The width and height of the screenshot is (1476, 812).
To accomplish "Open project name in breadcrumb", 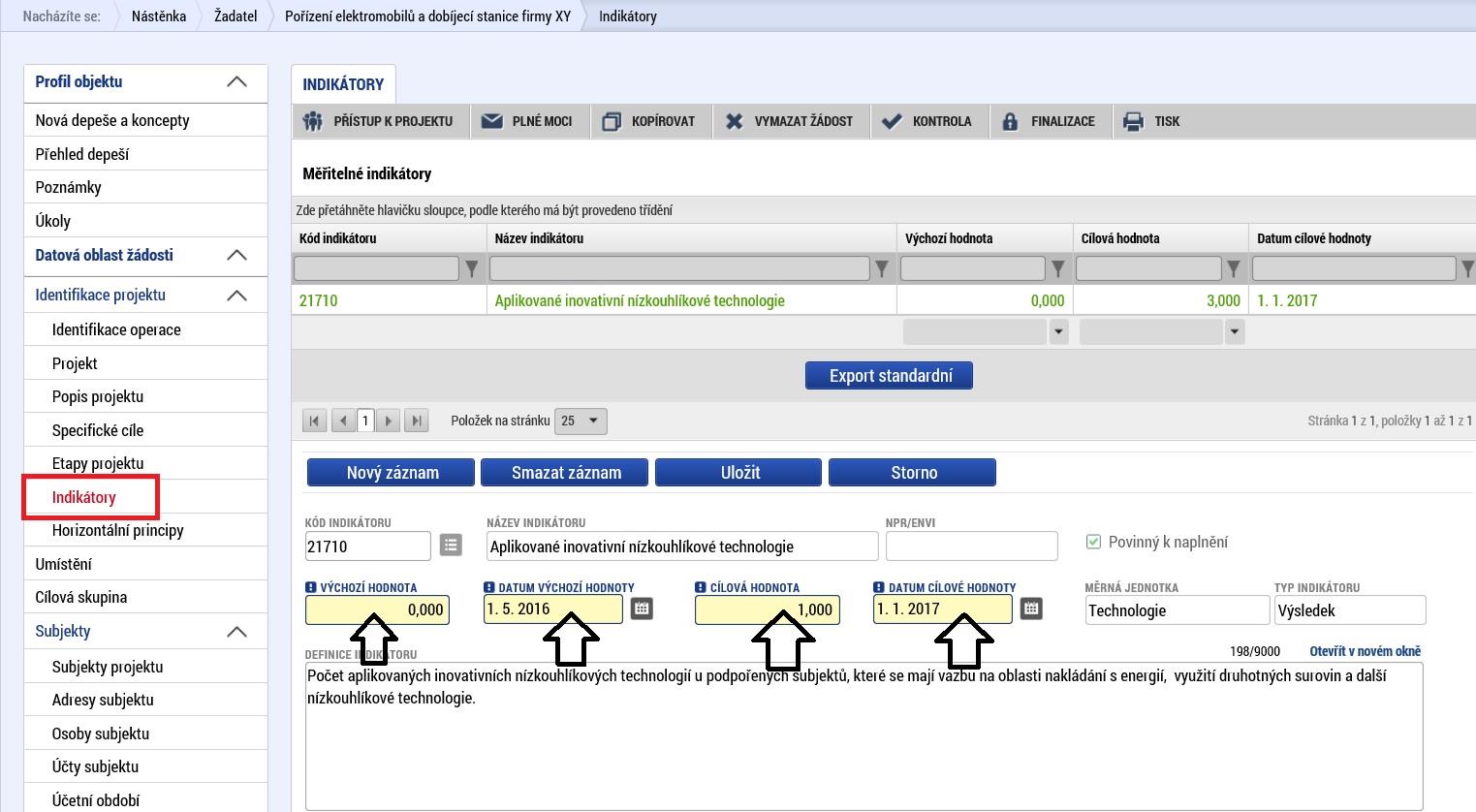I will pyautogui.click(x=427, y=16).
